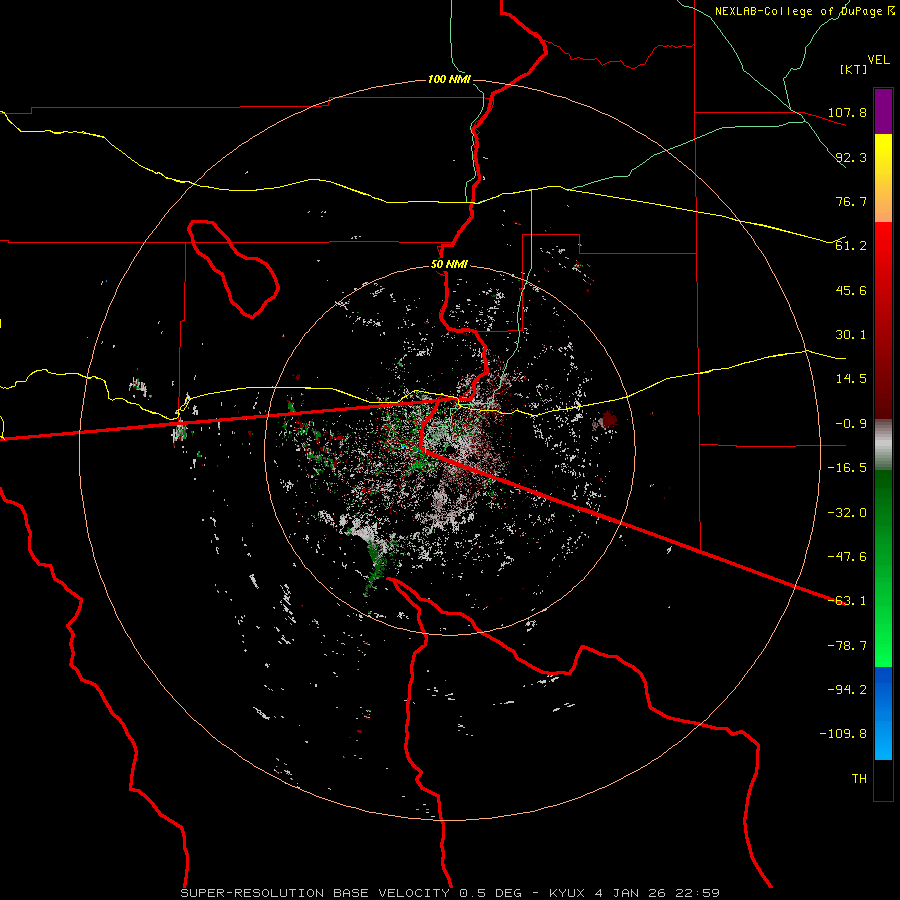Click the dark red velocity blob east of radar

point(608,420)
